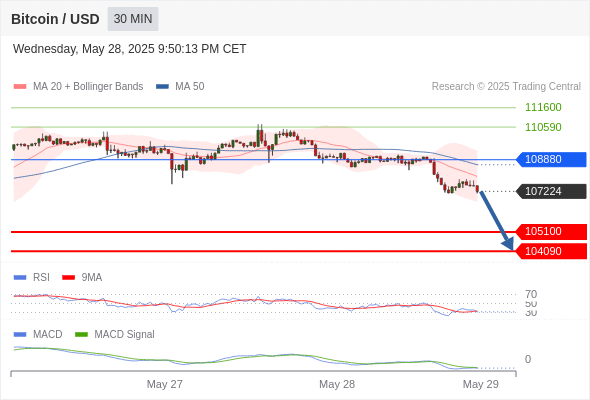The width and height of the screenshot is (590, 400).
Task: Click the red 9MA legend swatch
Action: [68, 278]
